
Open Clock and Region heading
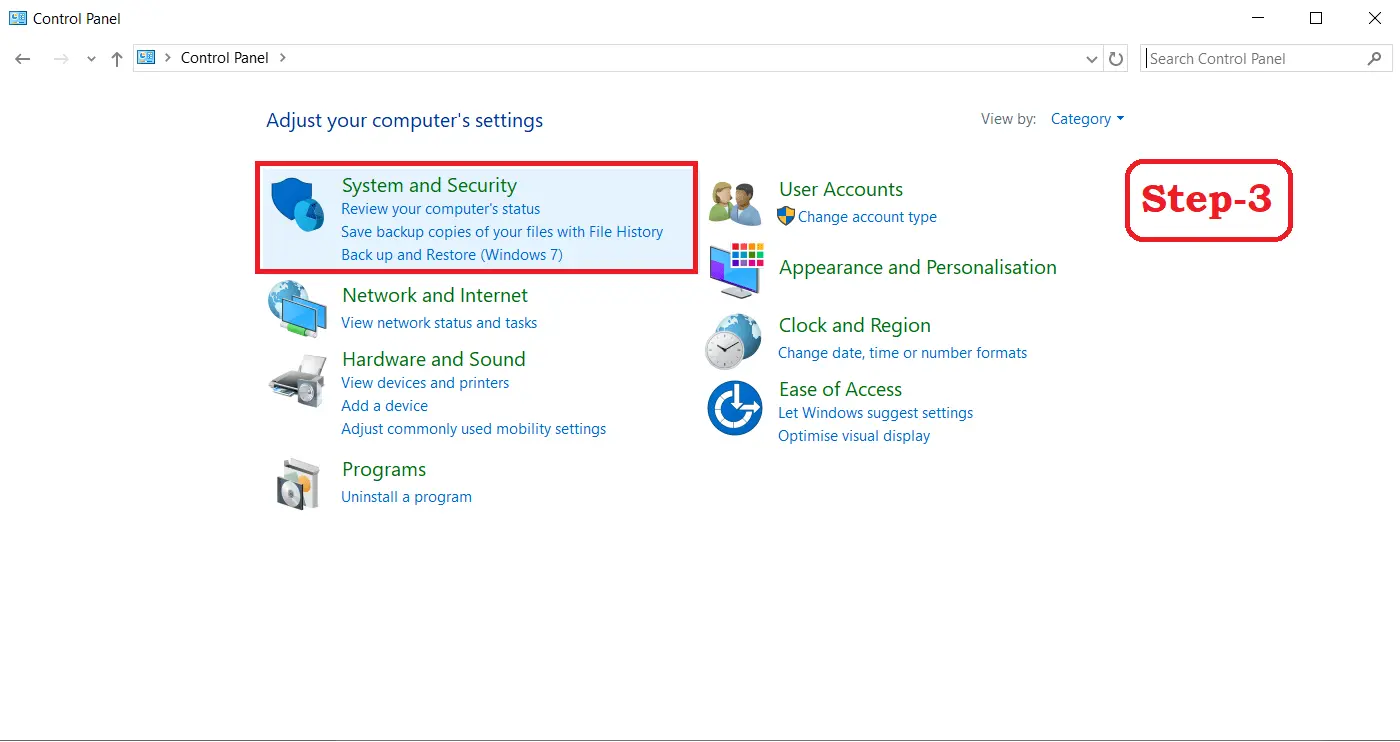tap(855, 325)
